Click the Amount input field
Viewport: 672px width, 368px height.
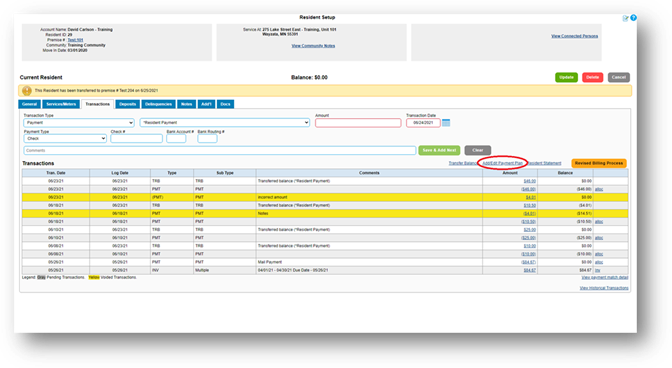tap(358, 123)
